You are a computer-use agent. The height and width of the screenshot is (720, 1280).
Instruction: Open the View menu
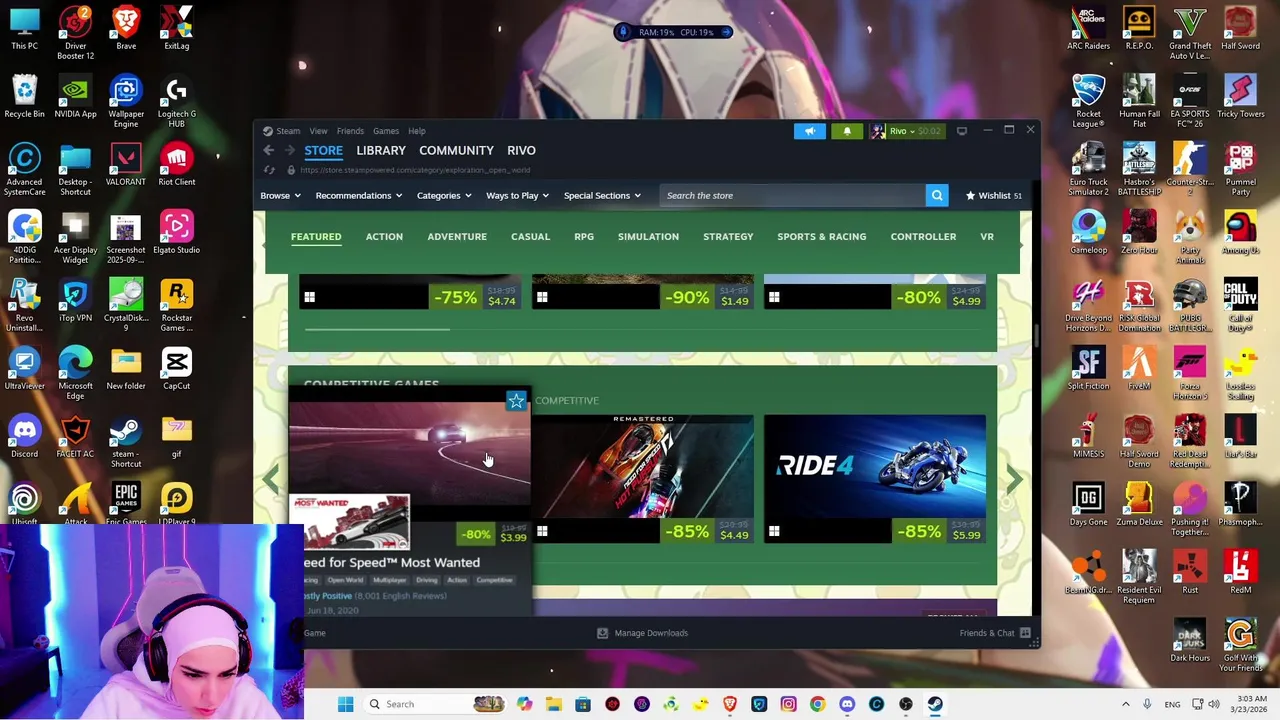318,131
